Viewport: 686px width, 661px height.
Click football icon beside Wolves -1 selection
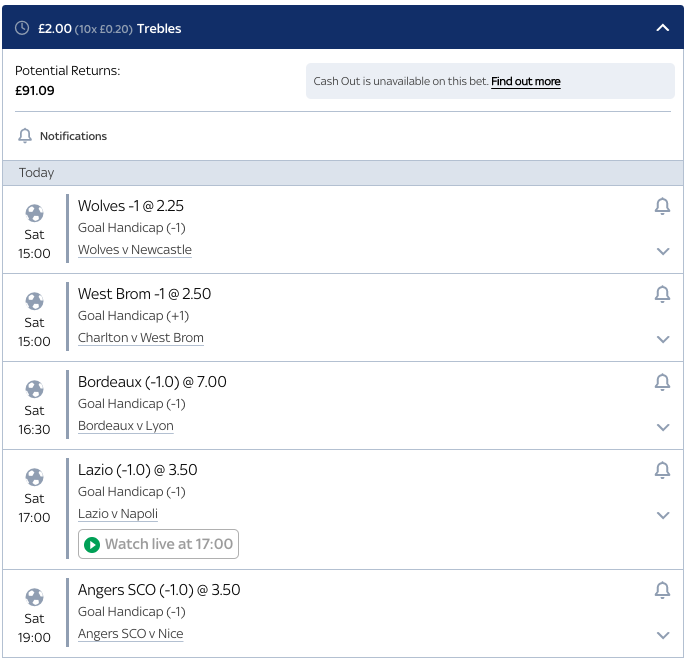point(34,213)
